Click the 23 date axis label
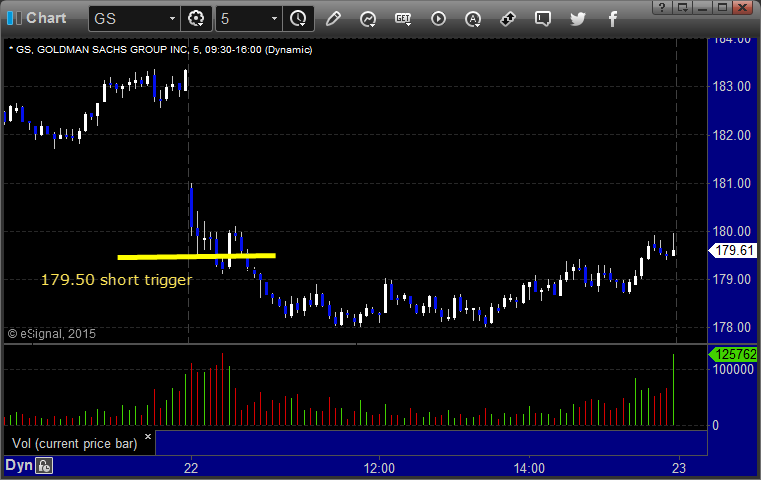 point(678,468)
